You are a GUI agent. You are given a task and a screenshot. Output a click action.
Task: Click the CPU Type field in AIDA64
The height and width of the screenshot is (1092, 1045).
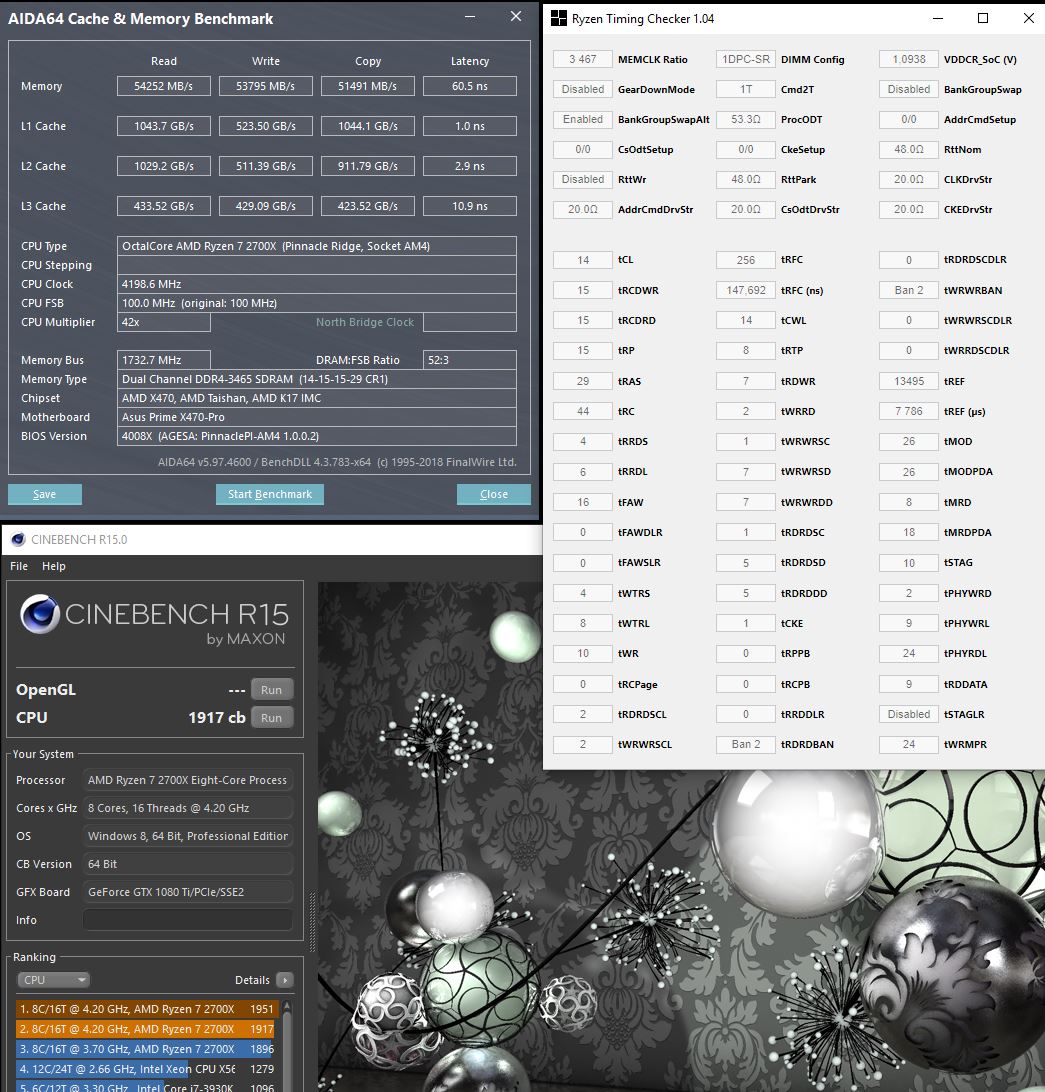click(x=317, y=246)
